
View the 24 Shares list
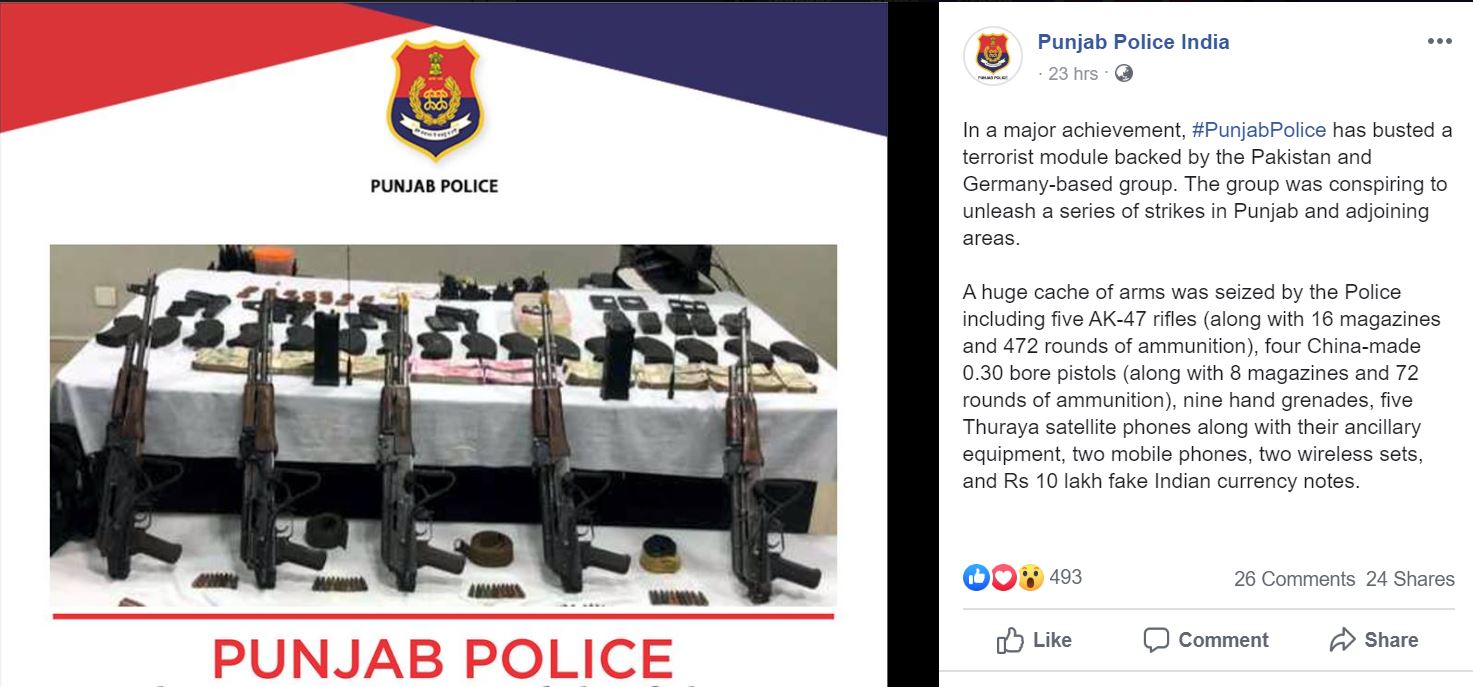(1410, 579)
